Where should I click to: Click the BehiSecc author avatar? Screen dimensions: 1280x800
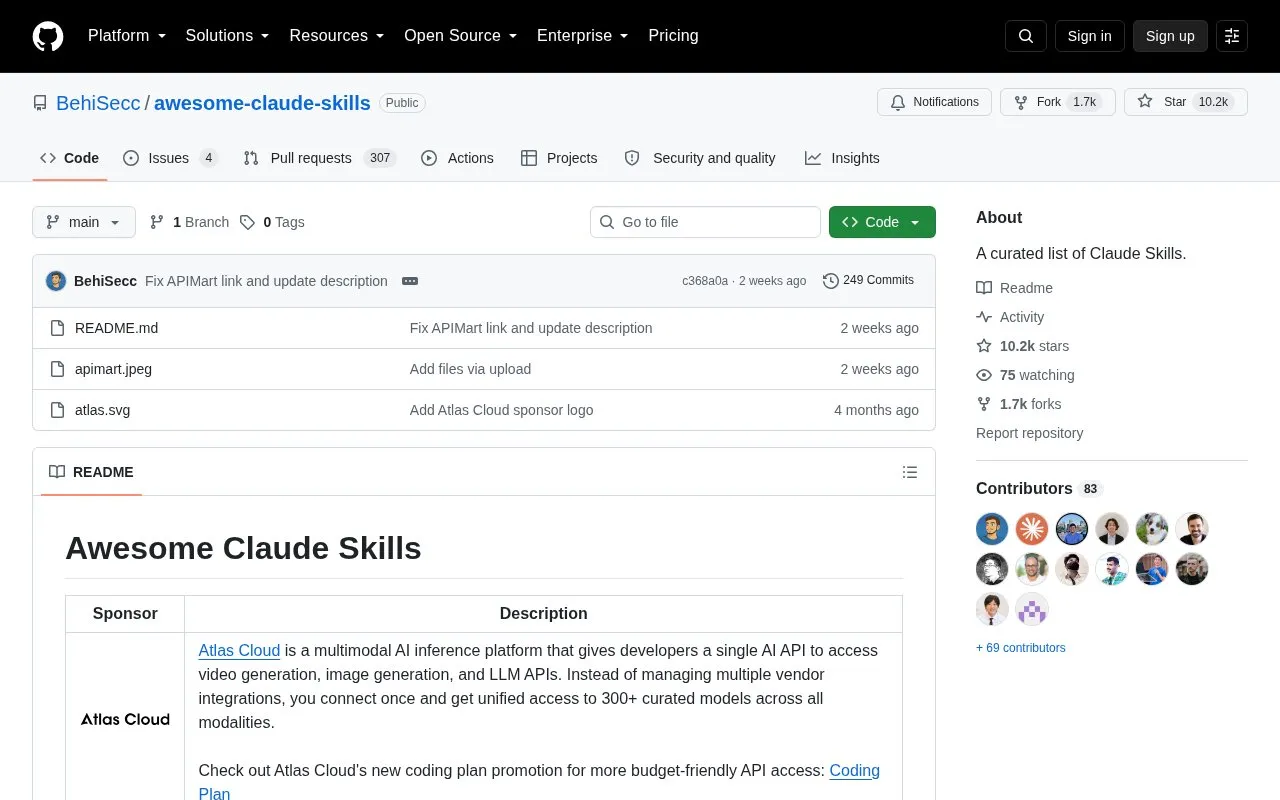56,281
